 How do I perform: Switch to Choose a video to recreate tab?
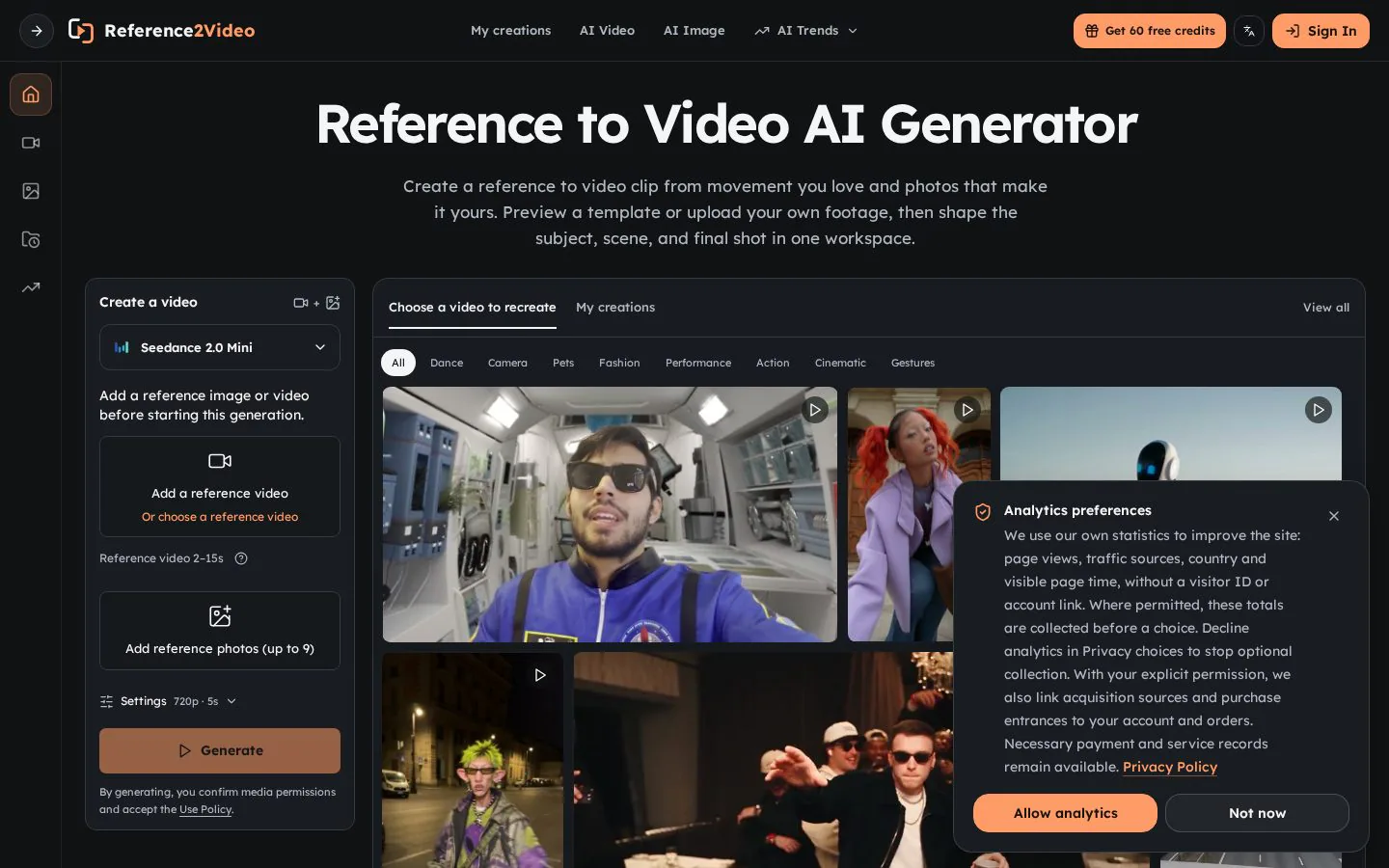pos(473,308)
